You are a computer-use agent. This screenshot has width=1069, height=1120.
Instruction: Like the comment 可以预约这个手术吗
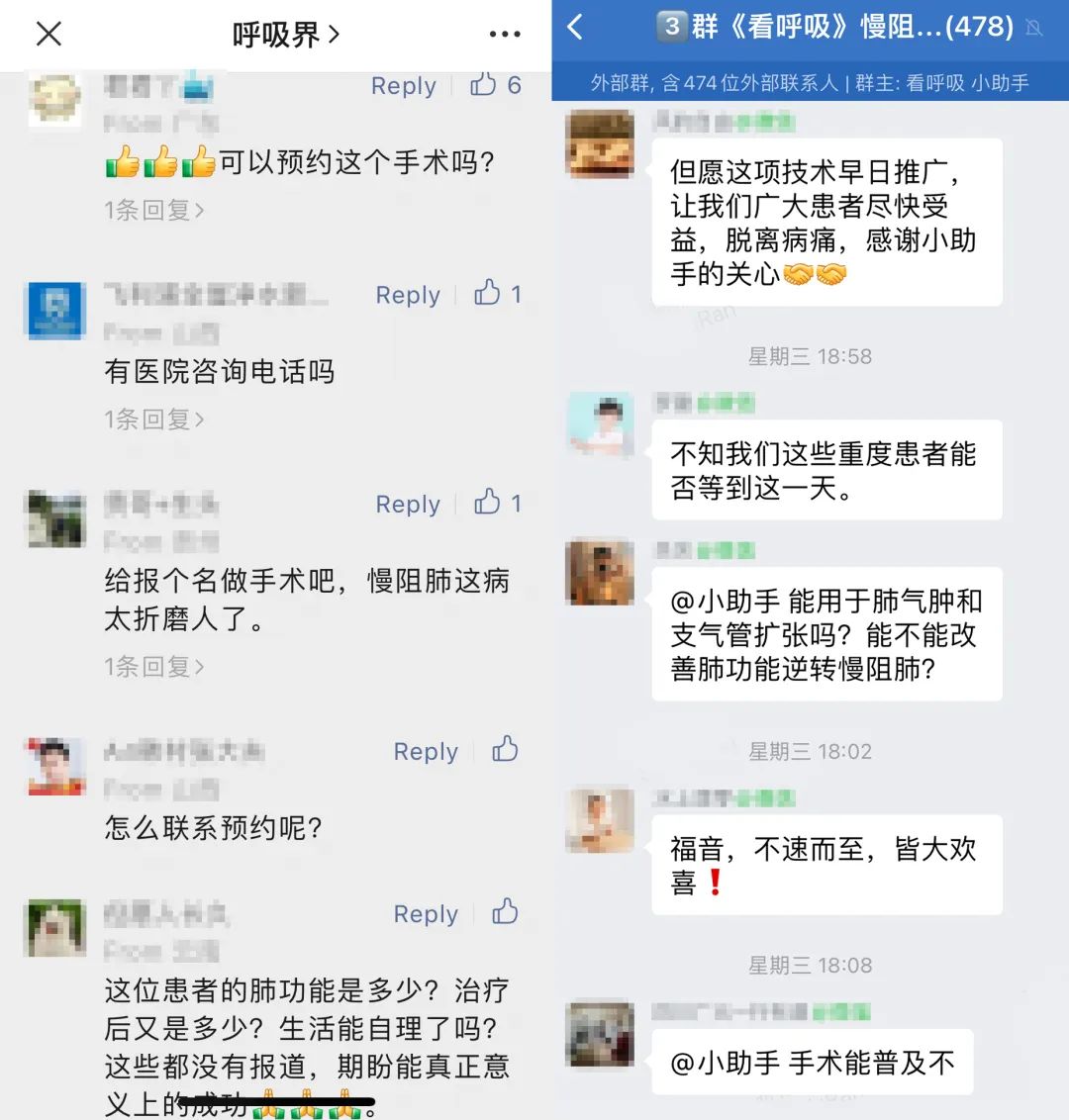tap(483, 84)
